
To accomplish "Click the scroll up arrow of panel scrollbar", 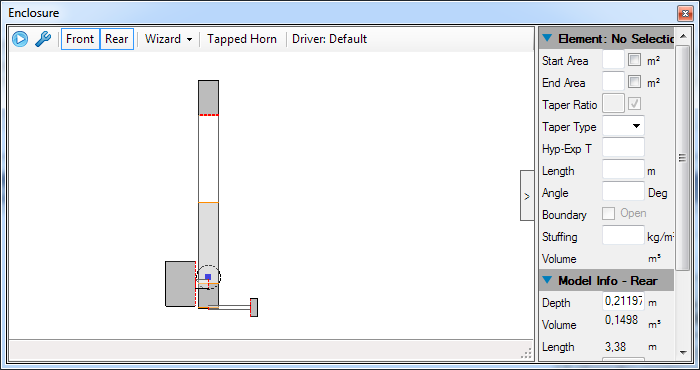I will (x=683, y=37).
